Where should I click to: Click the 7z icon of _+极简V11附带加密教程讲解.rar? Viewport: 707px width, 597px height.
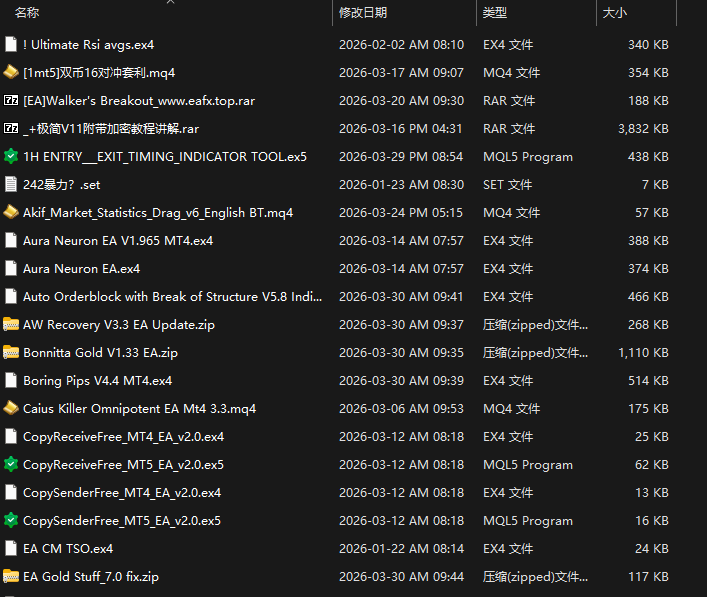click(x=11, y=128)
